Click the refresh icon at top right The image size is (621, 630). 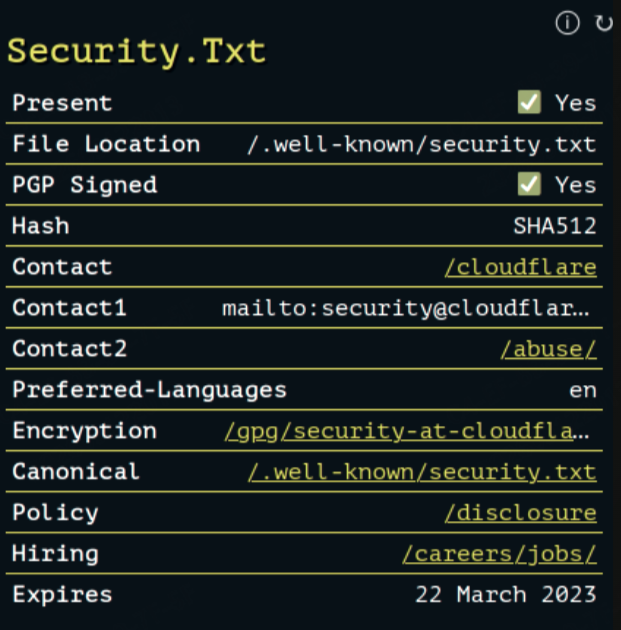tap(604, 23)
